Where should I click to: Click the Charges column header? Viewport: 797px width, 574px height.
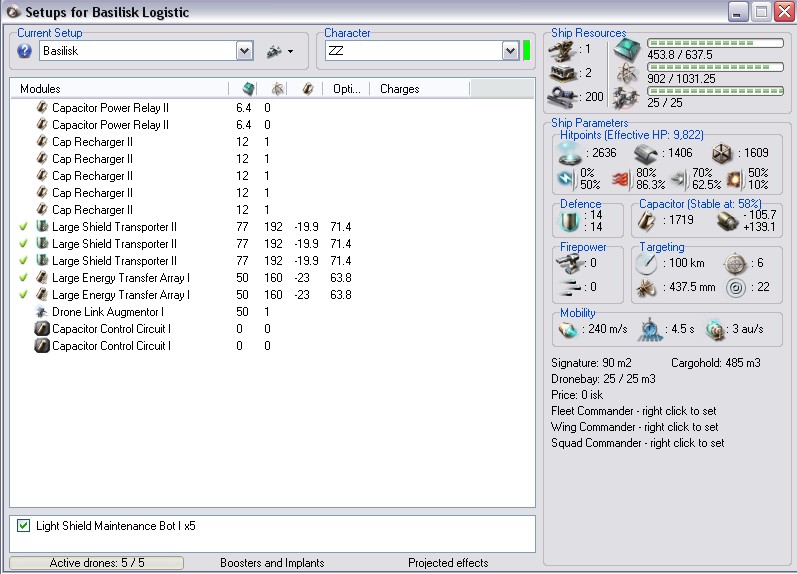[420, 89]
